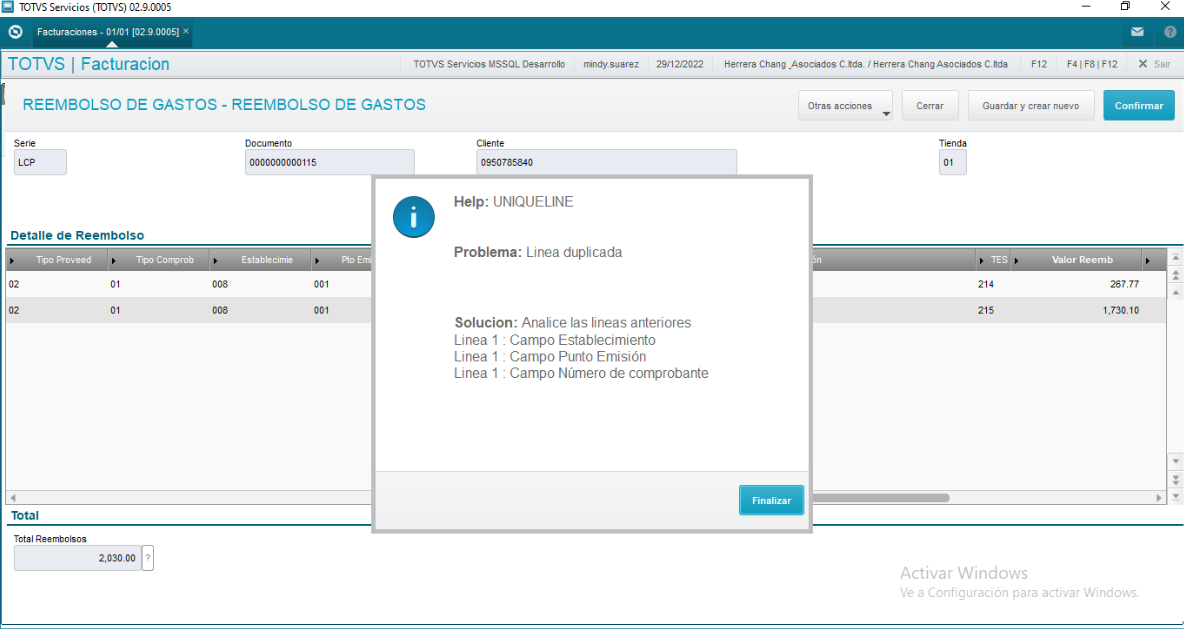Click the Total Reembolsos field
Viewport: 1184px width, 629px height.
coord(77,558)
